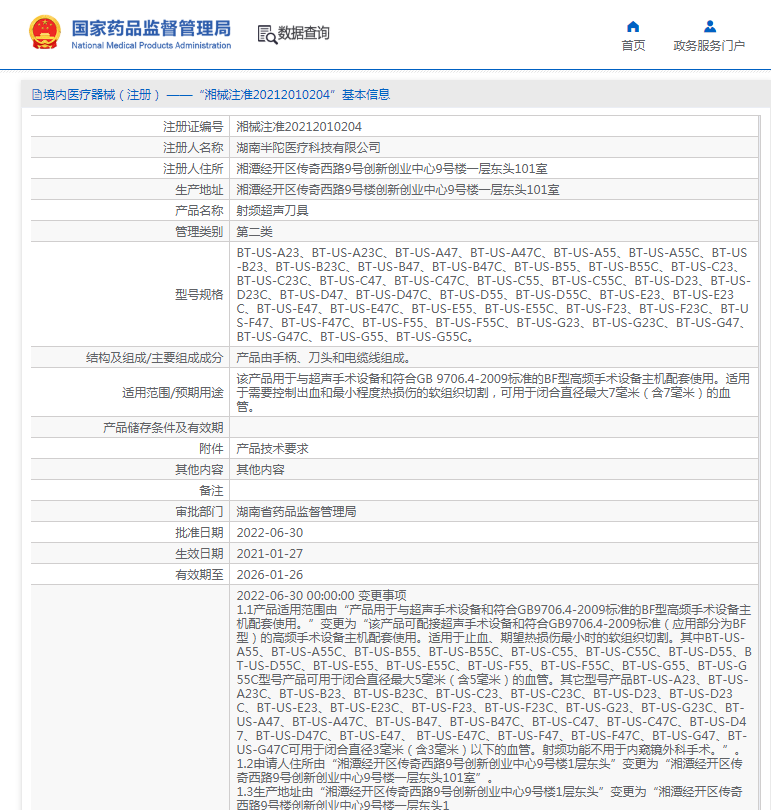The image size is (771, 810).
Task: Click the 审批部门 label
Action: [x=199, y=511]
